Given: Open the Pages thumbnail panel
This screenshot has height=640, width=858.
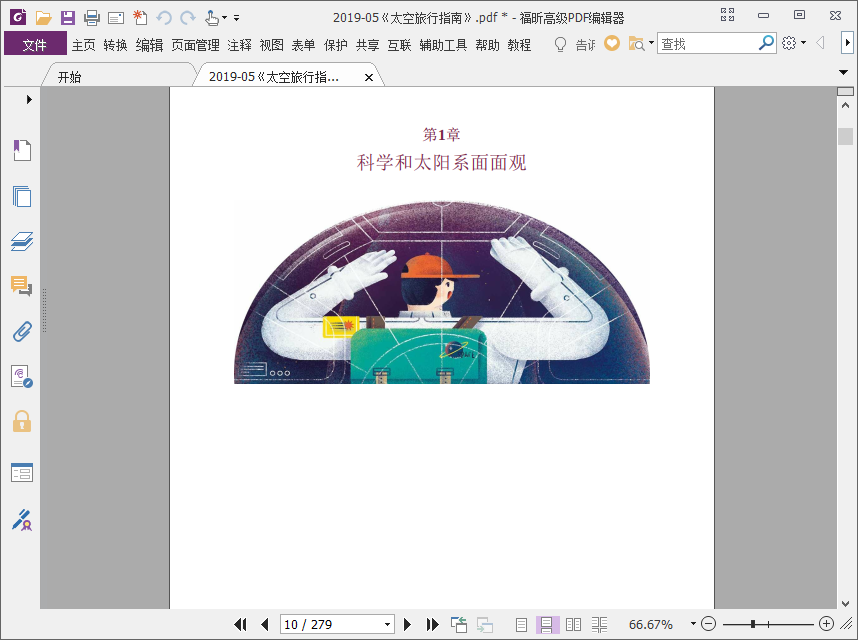Looking at the screenshot, I should click(x=22, y=196).
